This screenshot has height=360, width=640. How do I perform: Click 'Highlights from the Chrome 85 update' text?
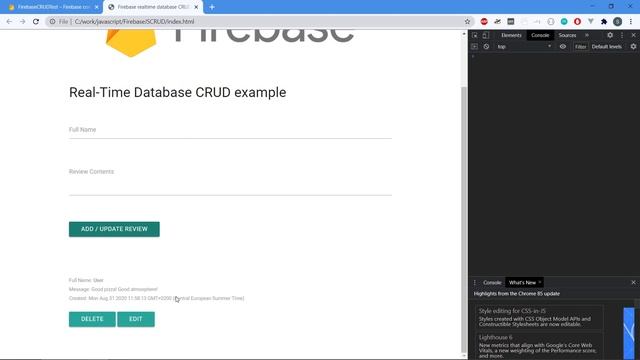pyautogui.click(x=517, y=293)
